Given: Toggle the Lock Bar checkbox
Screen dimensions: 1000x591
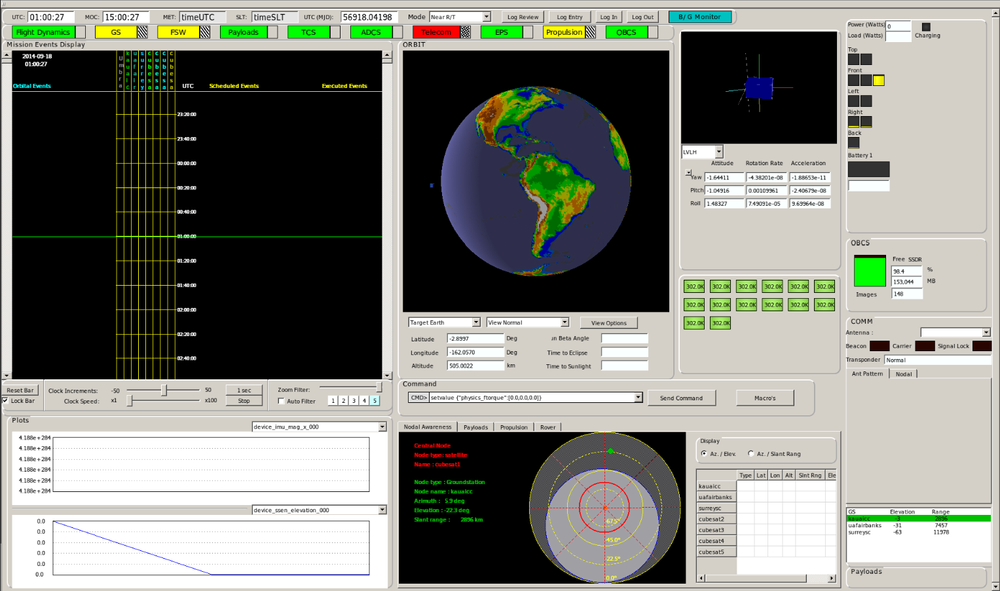Looking at the screenshot, I should [6, 401].
